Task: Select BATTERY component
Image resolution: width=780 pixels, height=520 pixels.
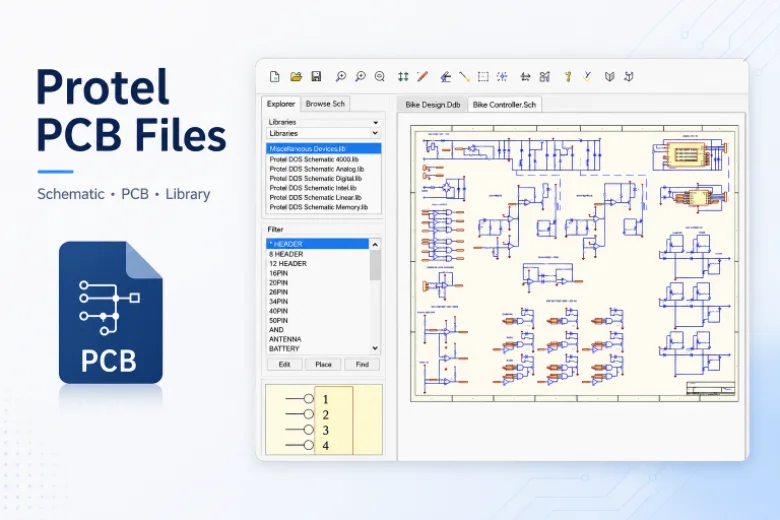Action: pyautogui.click(x=318, y=349)
